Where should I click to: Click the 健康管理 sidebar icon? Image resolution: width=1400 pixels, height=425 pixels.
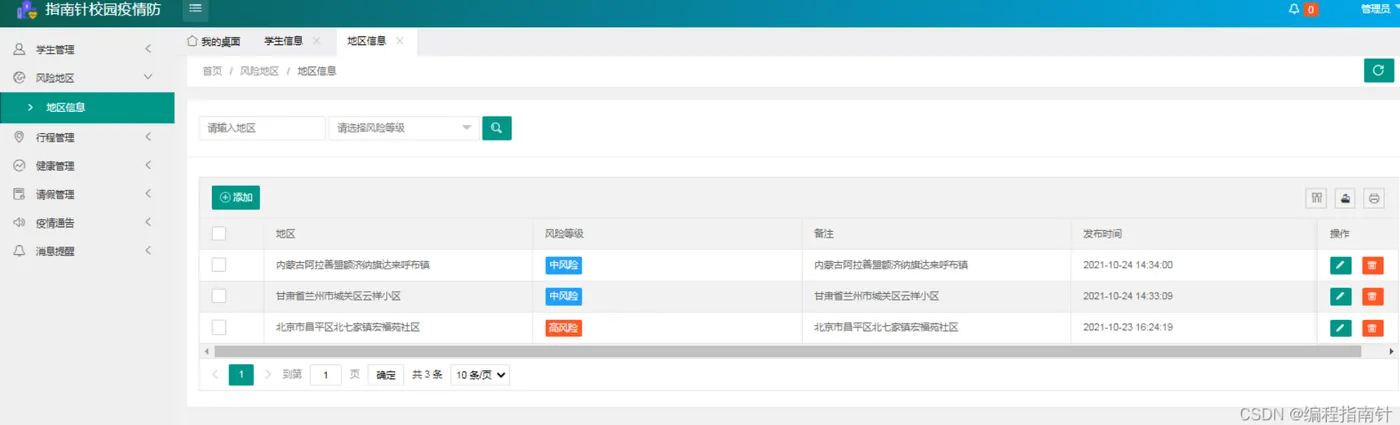click(19, 166)
